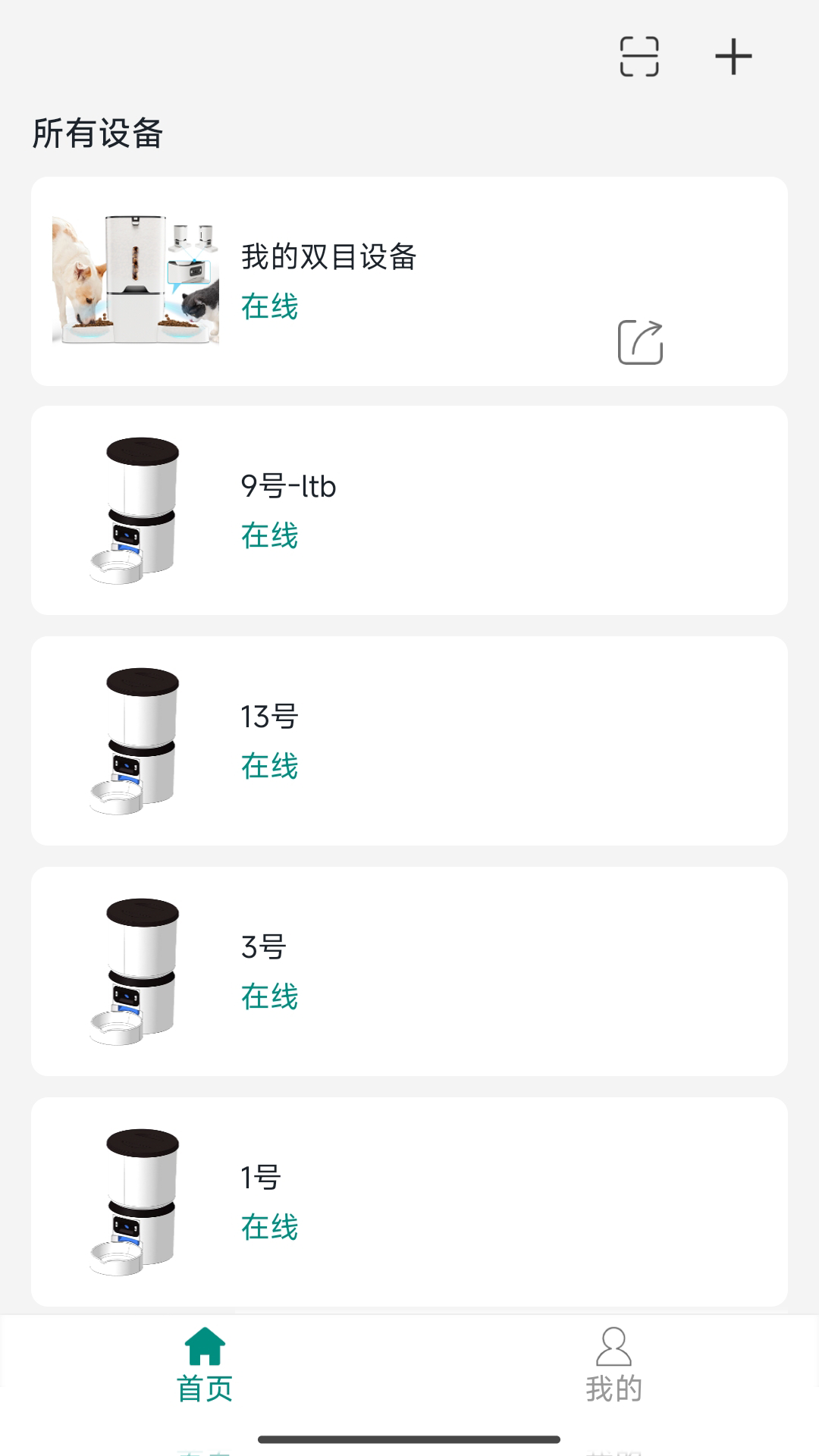This screenshot has height=1456, width=819.
Task: Tap the 13号 feeder image
Action: (136, 741)
